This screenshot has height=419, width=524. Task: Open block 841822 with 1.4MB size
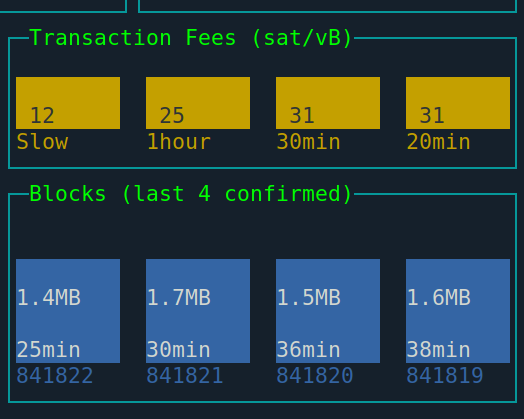[68, 311]
